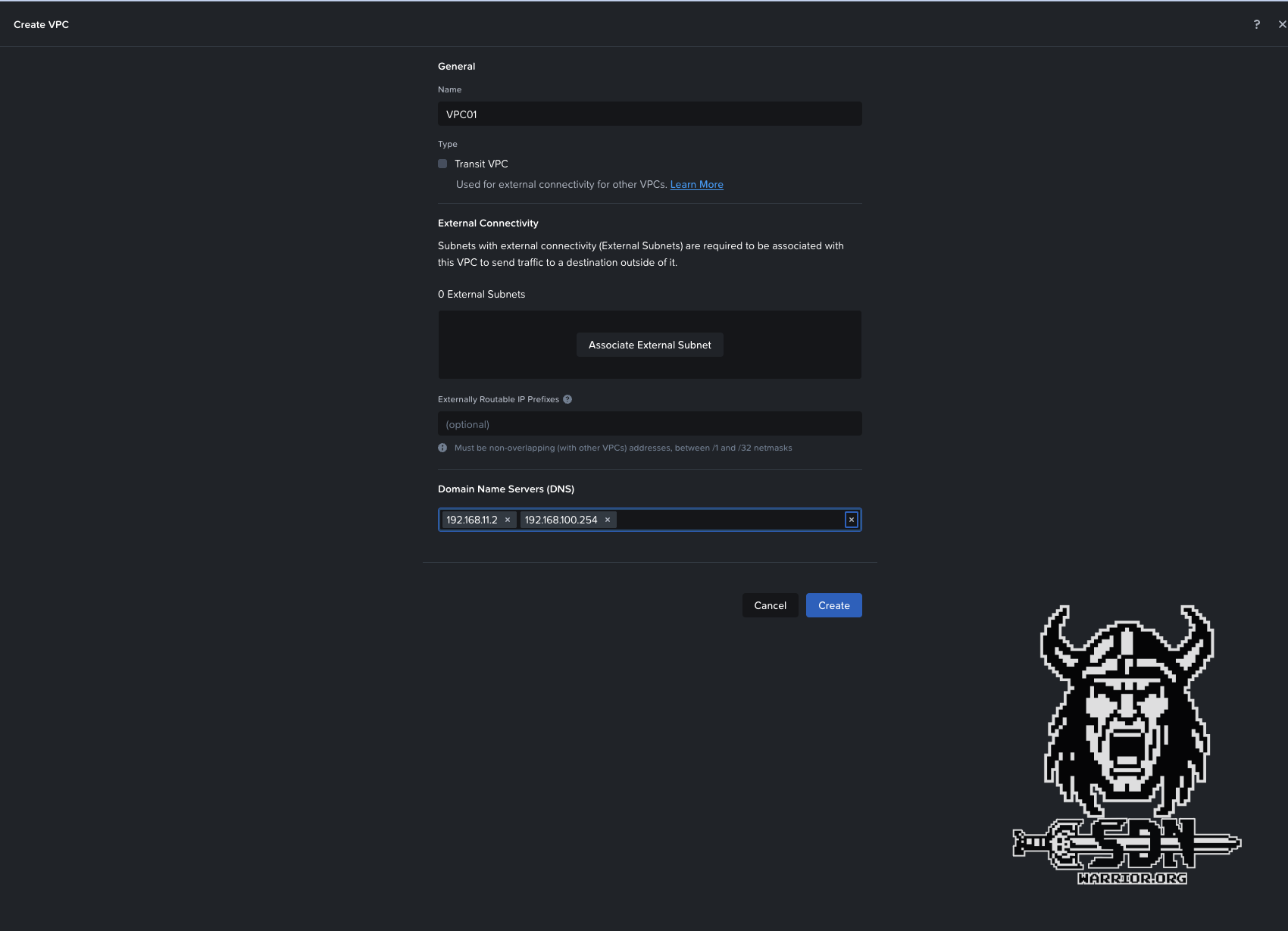Remove the 192.168.100.254 DNS entry
Image resolution: width=1288 pixels, height=931 pixels.
point(607,520)
